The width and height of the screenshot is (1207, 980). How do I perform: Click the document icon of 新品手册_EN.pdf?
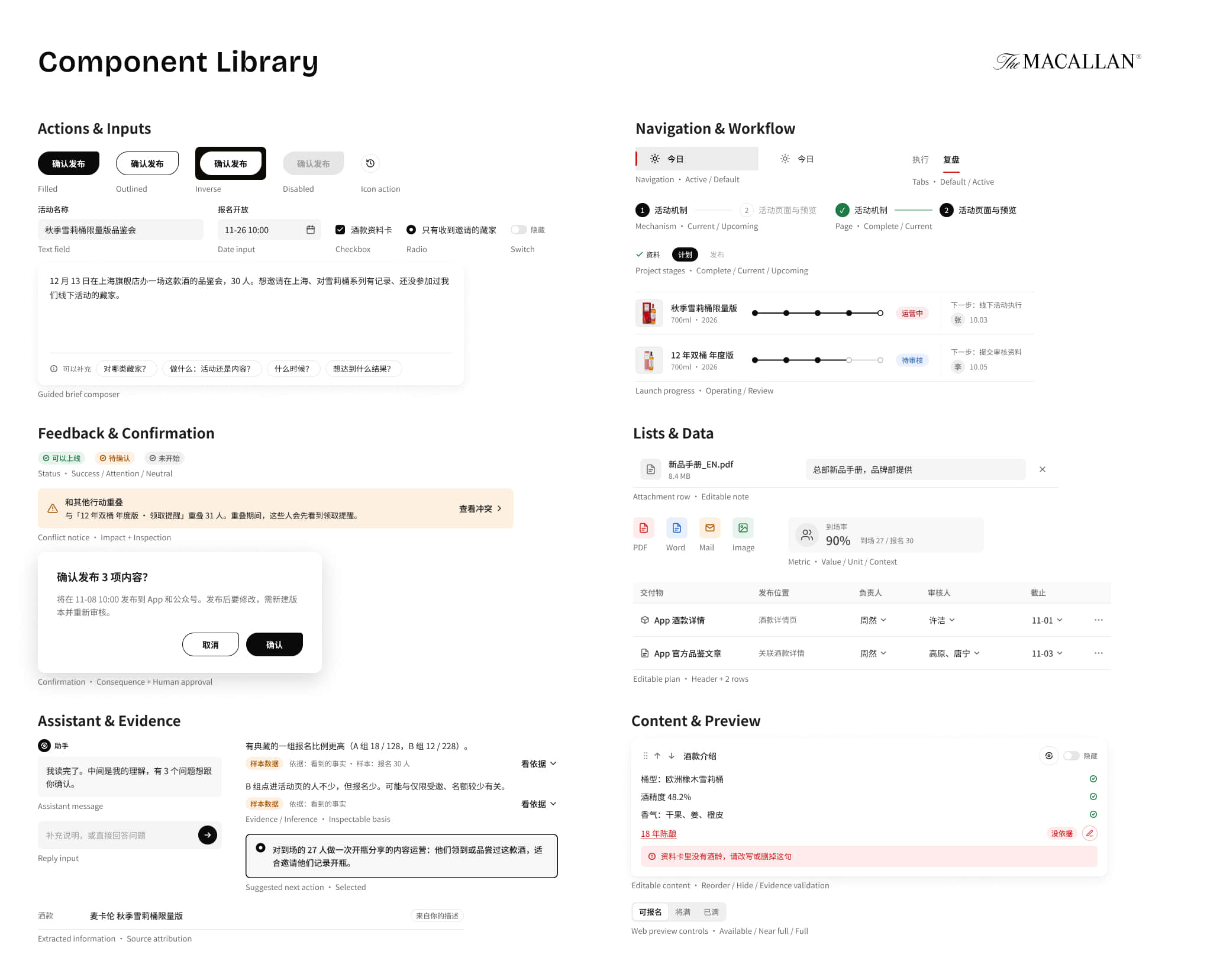[x=651, y=469]
